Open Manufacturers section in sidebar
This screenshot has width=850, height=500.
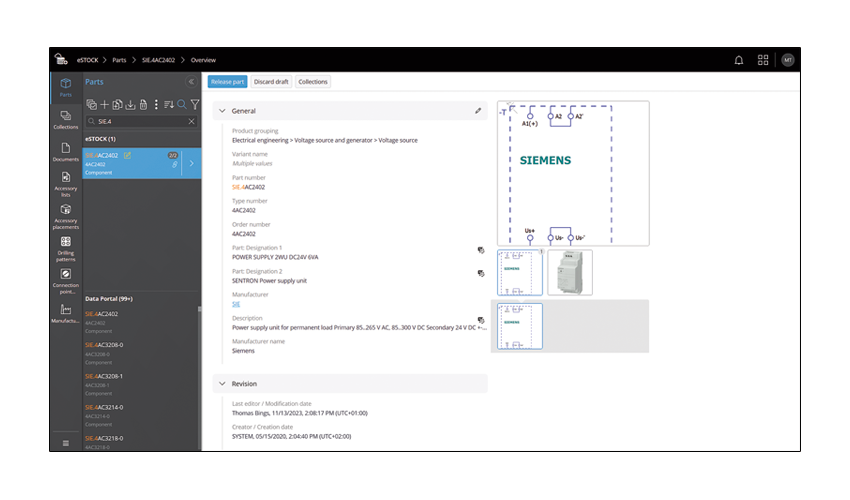pyautogui.click(x=66, y=313)
